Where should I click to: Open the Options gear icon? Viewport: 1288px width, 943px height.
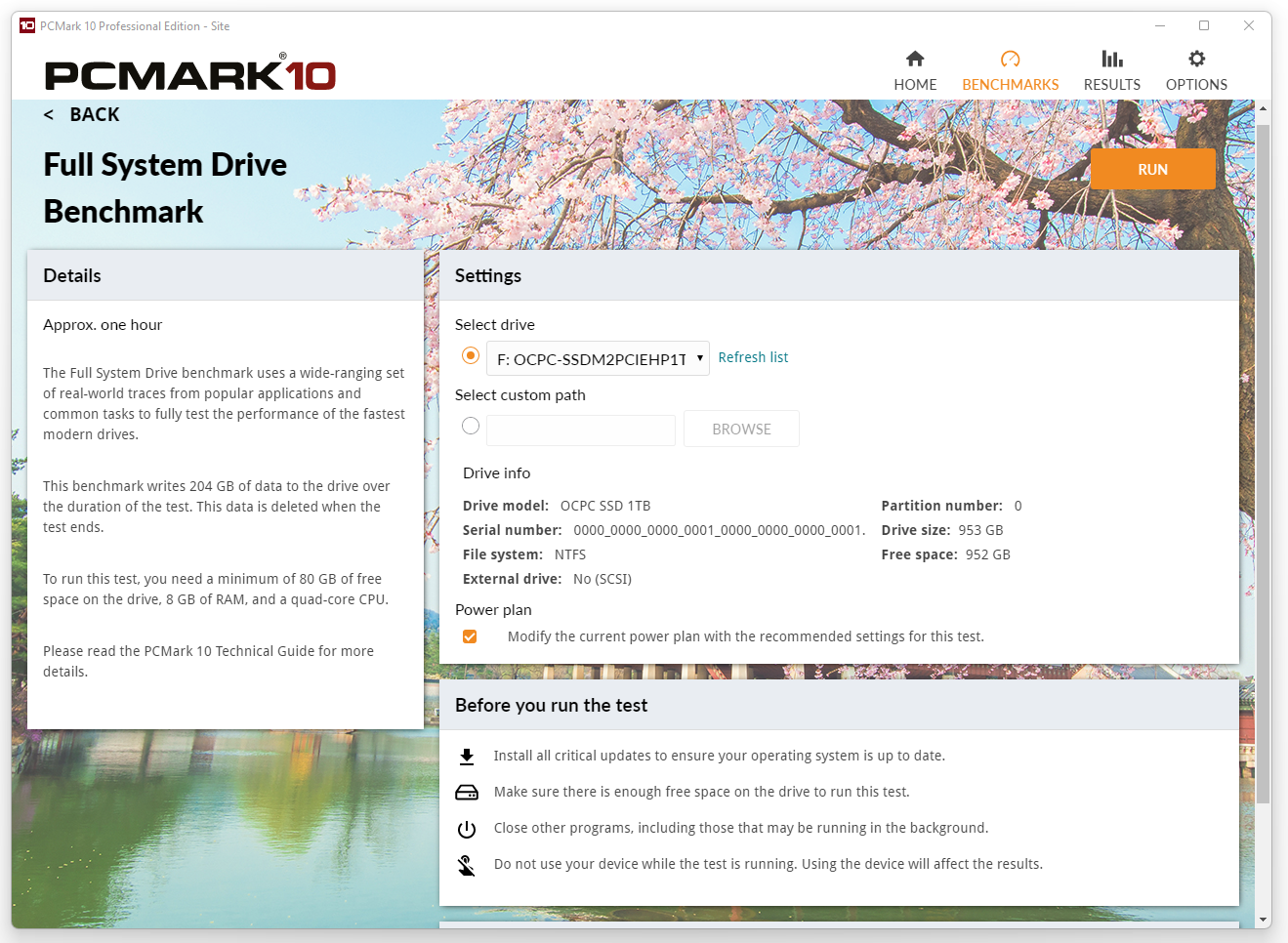click(x=1196, y=59)
